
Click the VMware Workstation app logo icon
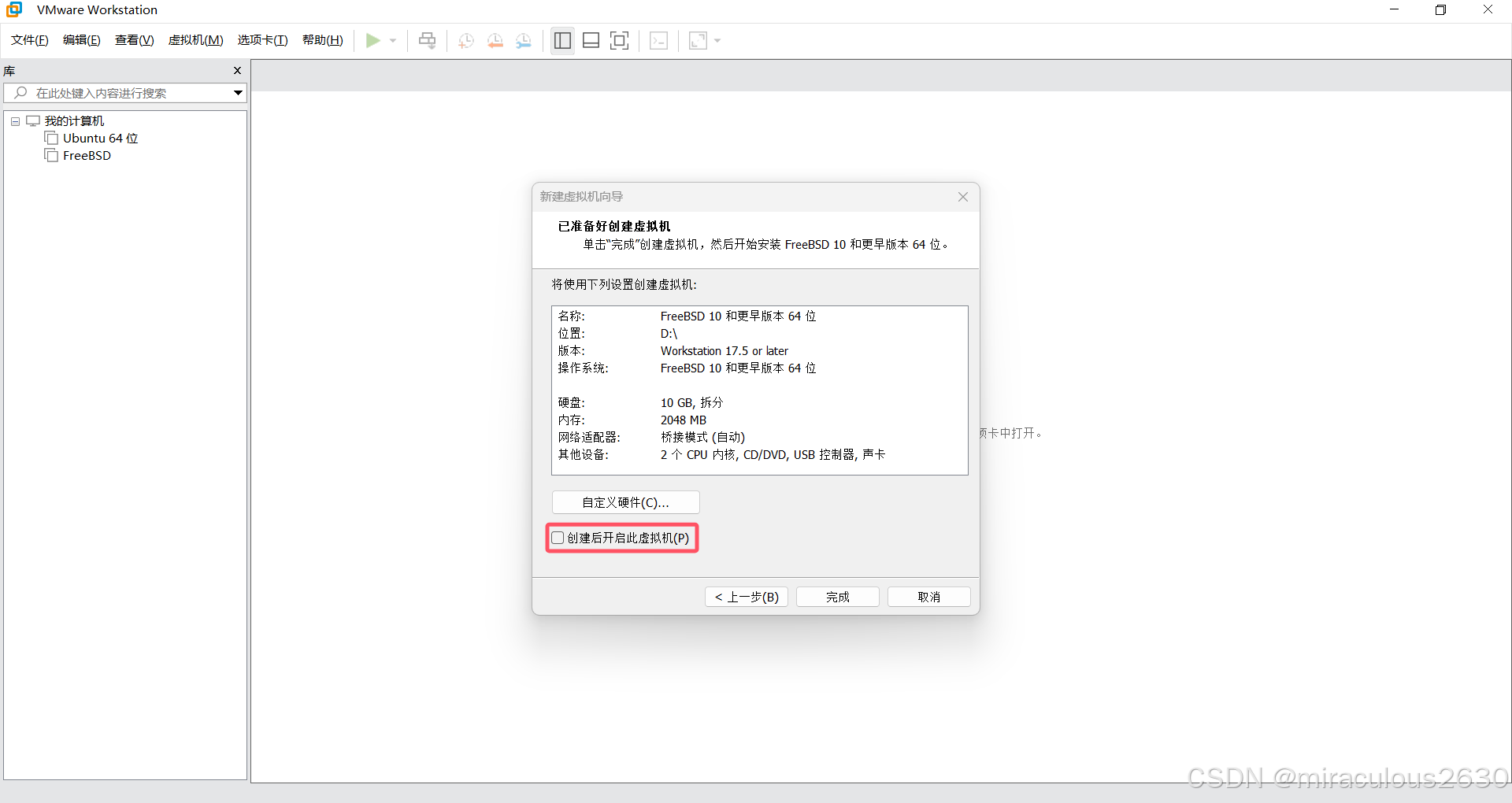14,9
